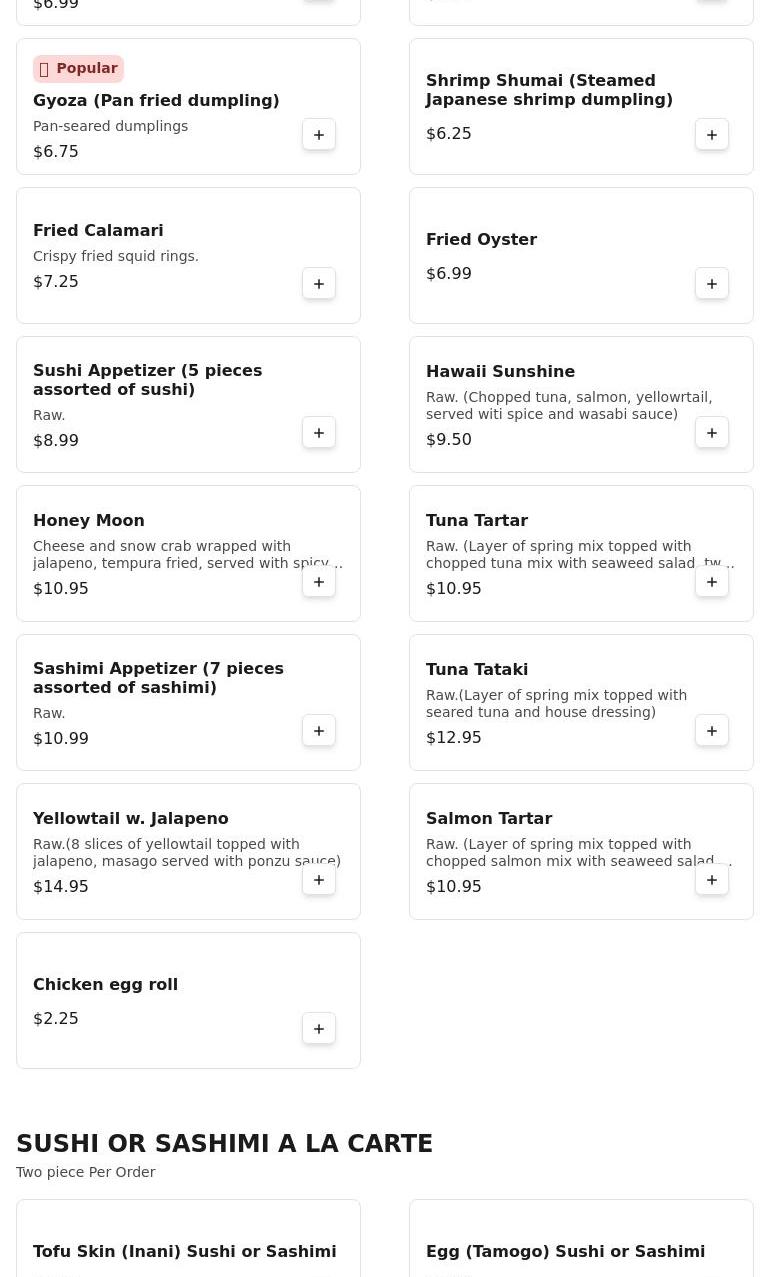This screenshot has height=1277, width=770.
Task: Select the Egg (Tamogo) Sushi or Sashimi item
Action: [x=565, y=1252]
